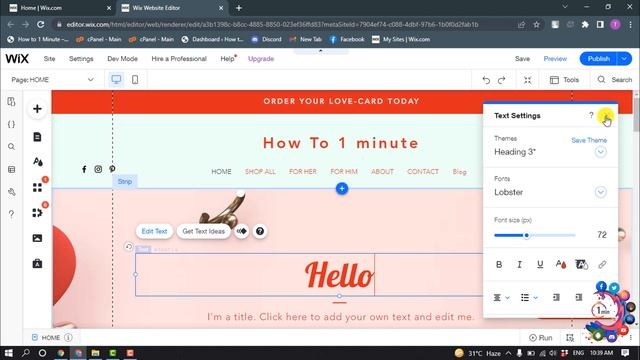The width and height of the screenshot is (640, 360).
Task: Open the text color picker
Action: [561, 264]
